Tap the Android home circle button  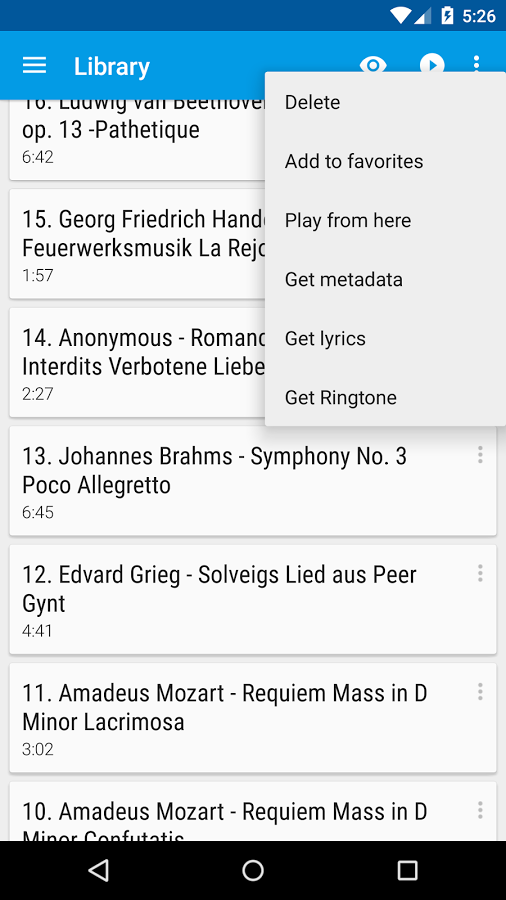253,871
